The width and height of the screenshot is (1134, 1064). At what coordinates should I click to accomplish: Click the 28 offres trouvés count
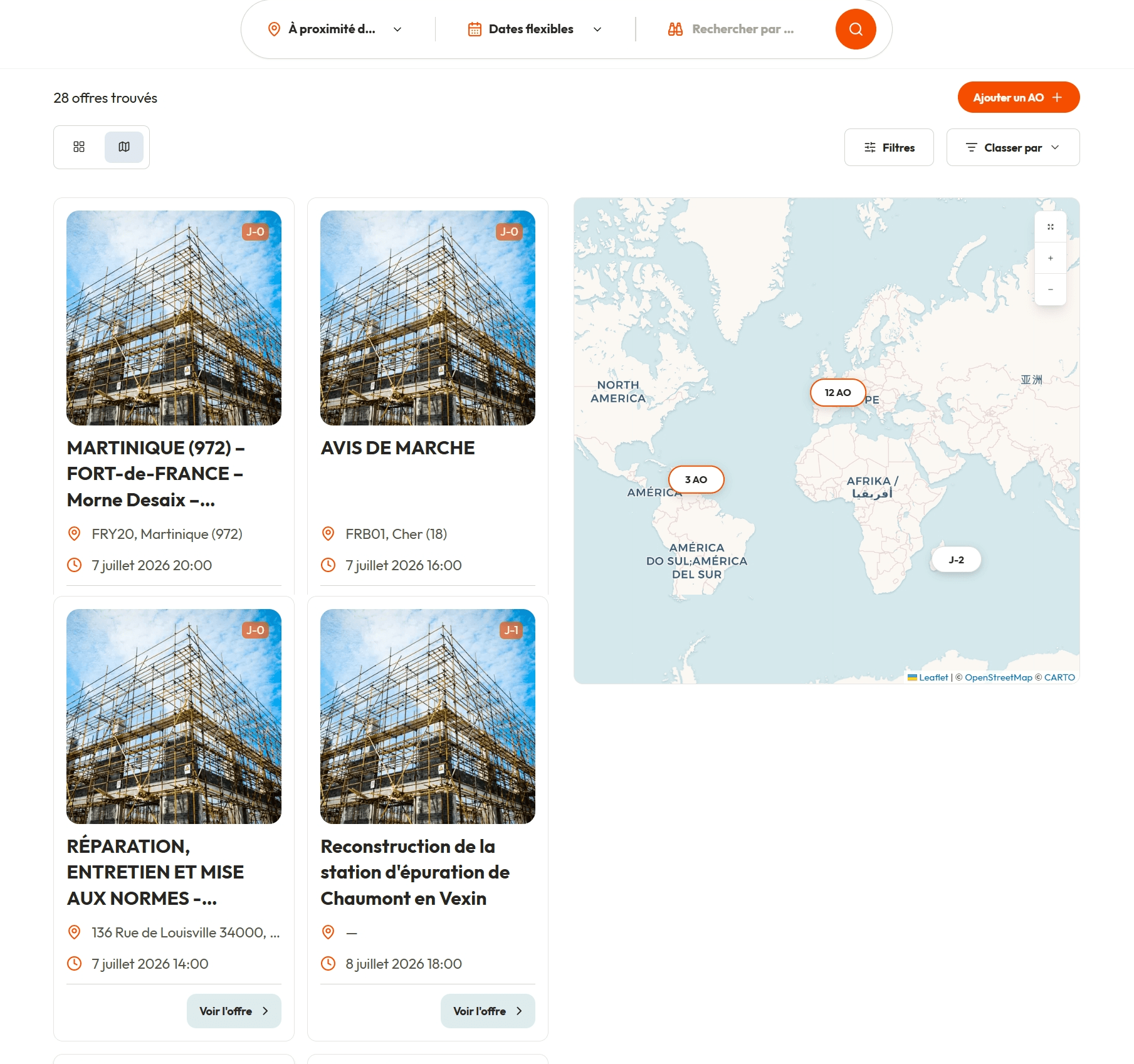click(x=105, y=98)
